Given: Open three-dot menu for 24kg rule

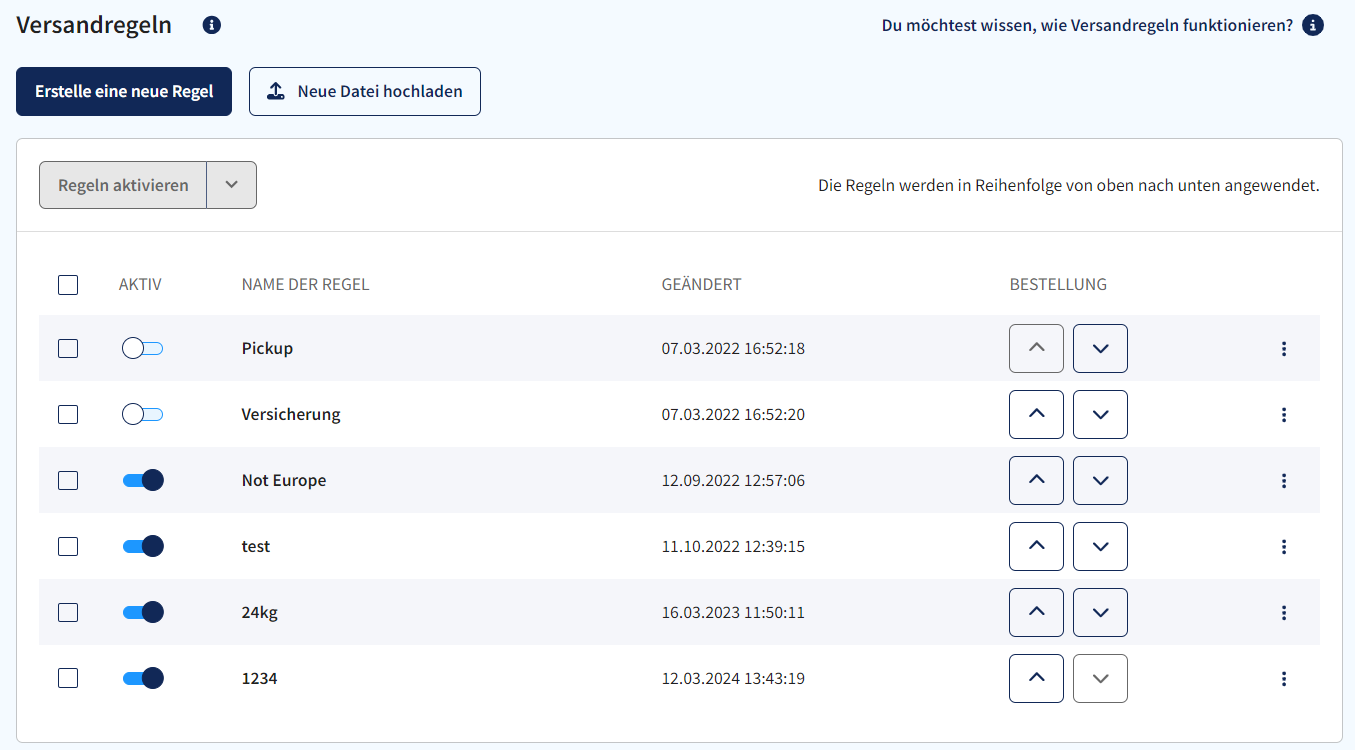Looking at the screenshot, I should point(1284,613).
